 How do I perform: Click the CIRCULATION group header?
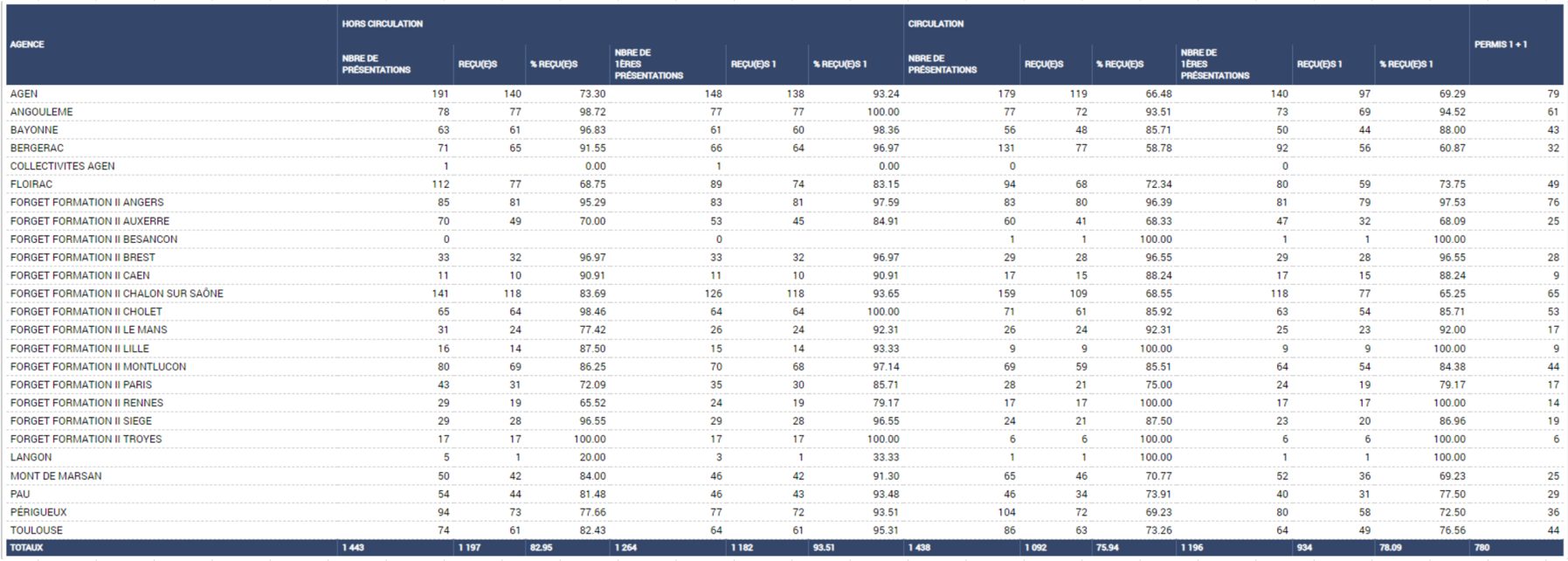936,24
